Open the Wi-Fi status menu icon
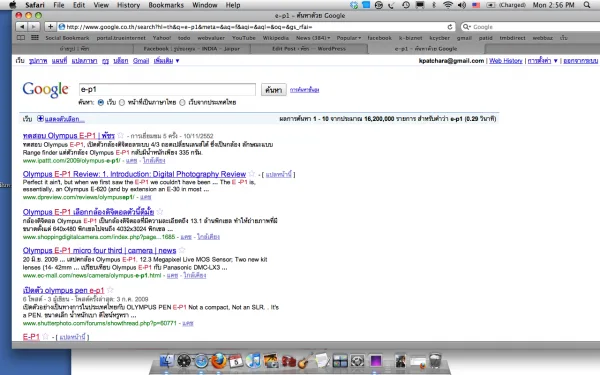The width and height of the screenshot is (600, 375). (448, 5)
